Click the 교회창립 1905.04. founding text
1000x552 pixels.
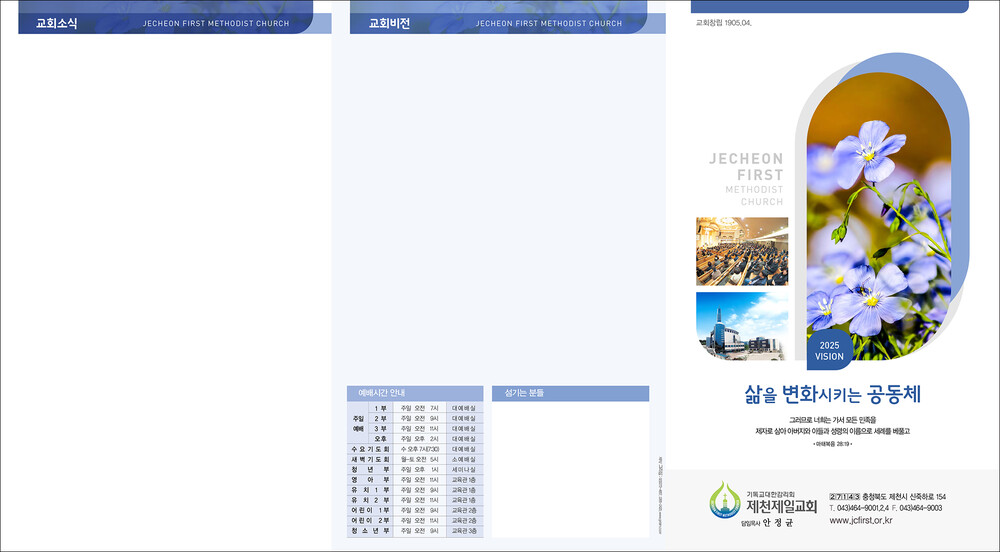[723, 22]
